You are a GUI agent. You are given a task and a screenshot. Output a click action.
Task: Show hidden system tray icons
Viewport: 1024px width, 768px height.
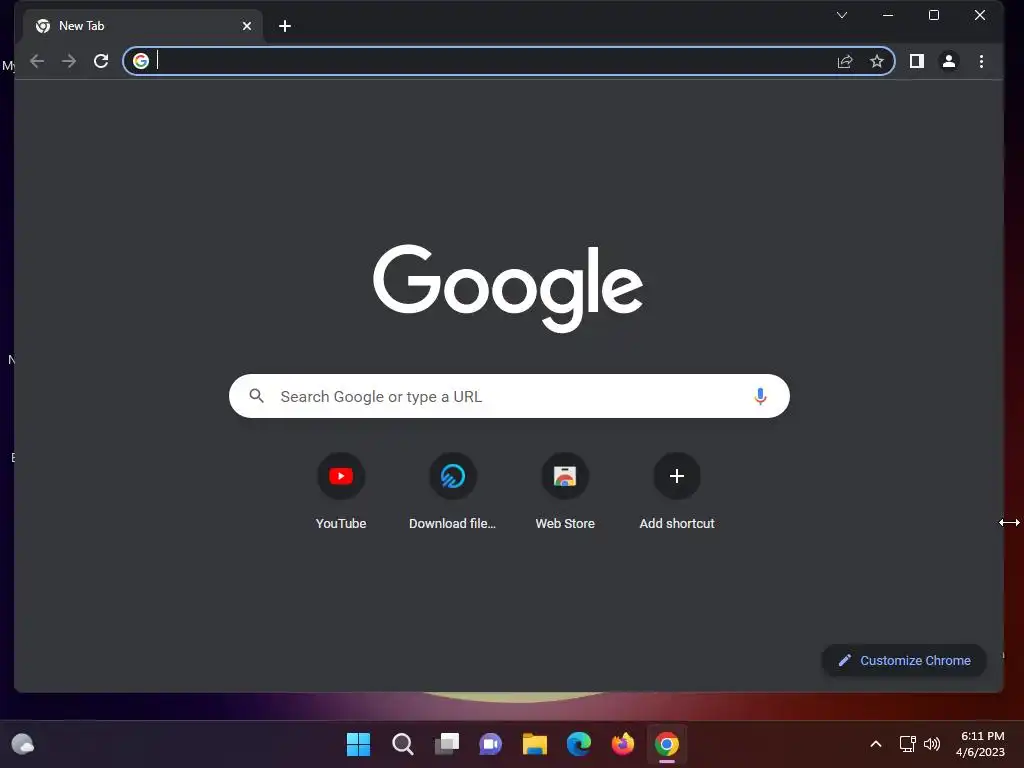876,744
